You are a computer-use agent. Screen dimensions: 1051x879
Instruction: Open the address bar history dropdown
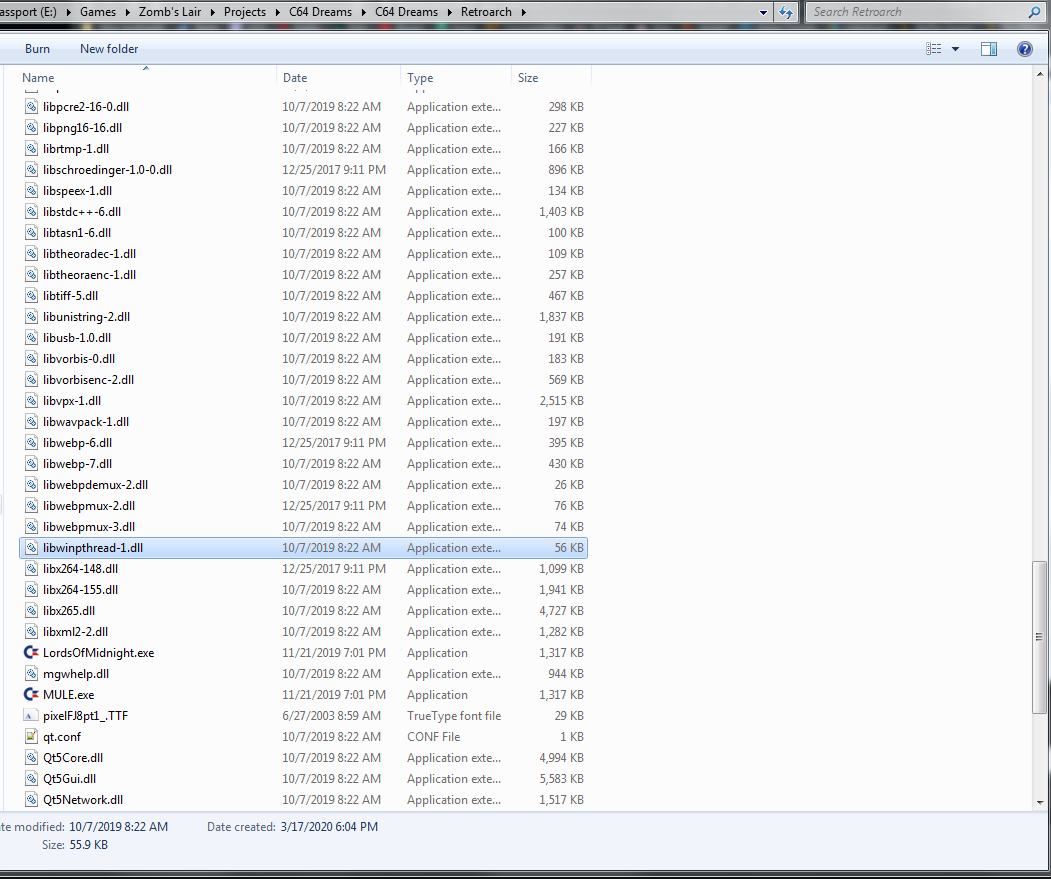coord(763,12)
